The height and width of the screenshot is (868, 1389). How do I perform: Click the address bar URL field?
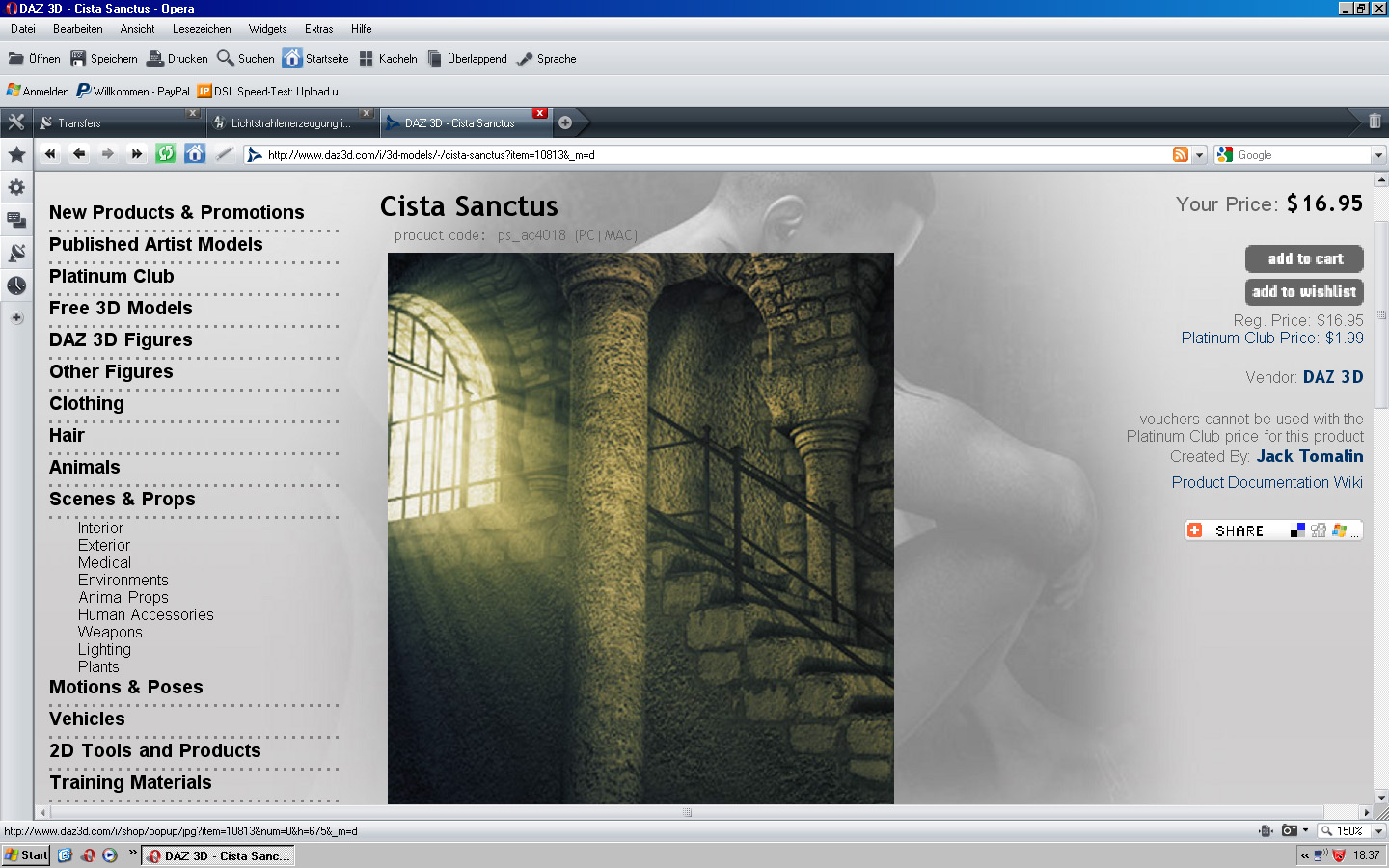(x=716, y=154)
